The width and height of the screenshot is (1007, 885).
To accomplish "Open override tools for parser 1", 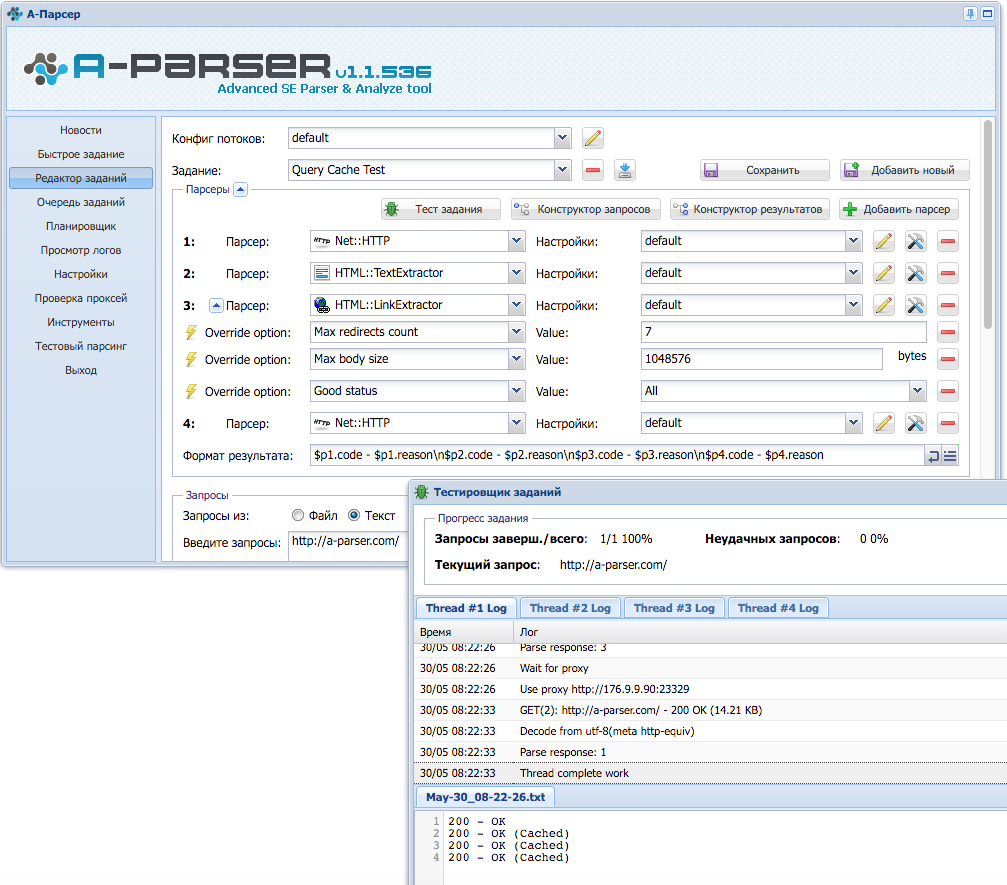I will point(915,241).
